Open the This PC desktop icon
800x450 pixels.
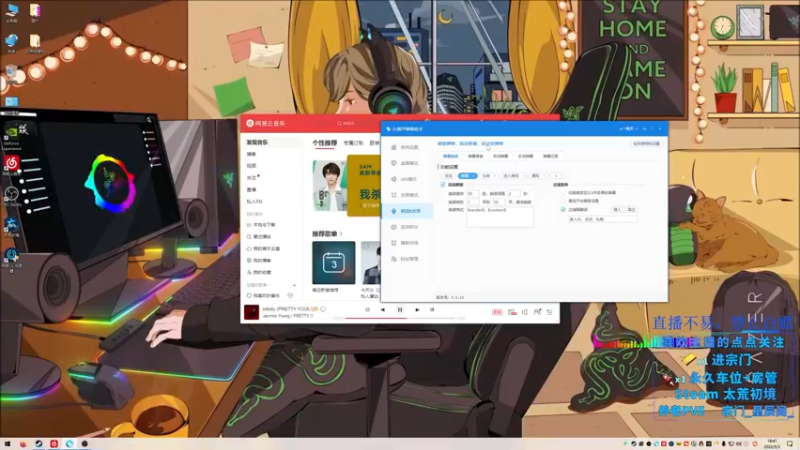pyautogui.click(x=11, y=11)
